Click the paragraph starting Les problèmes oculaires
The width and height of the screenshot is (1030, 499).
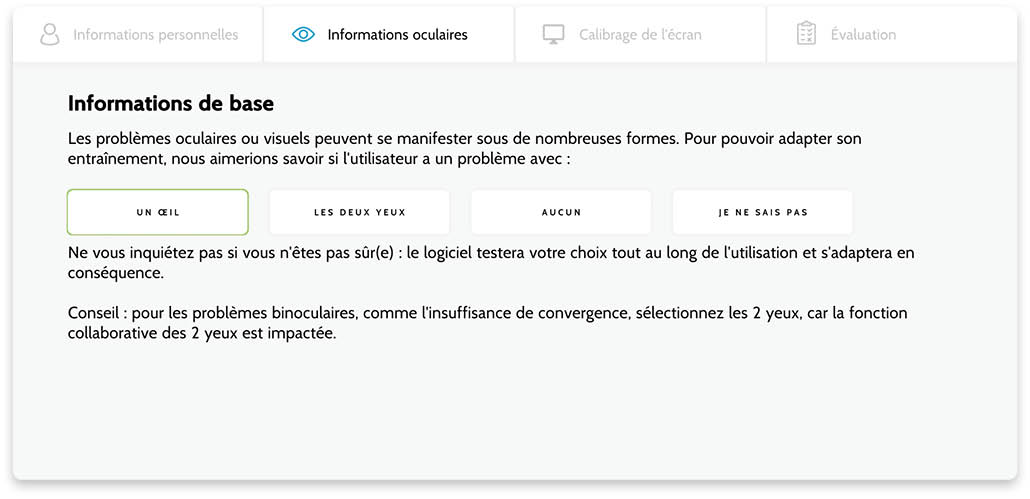(x=464, y=149)
